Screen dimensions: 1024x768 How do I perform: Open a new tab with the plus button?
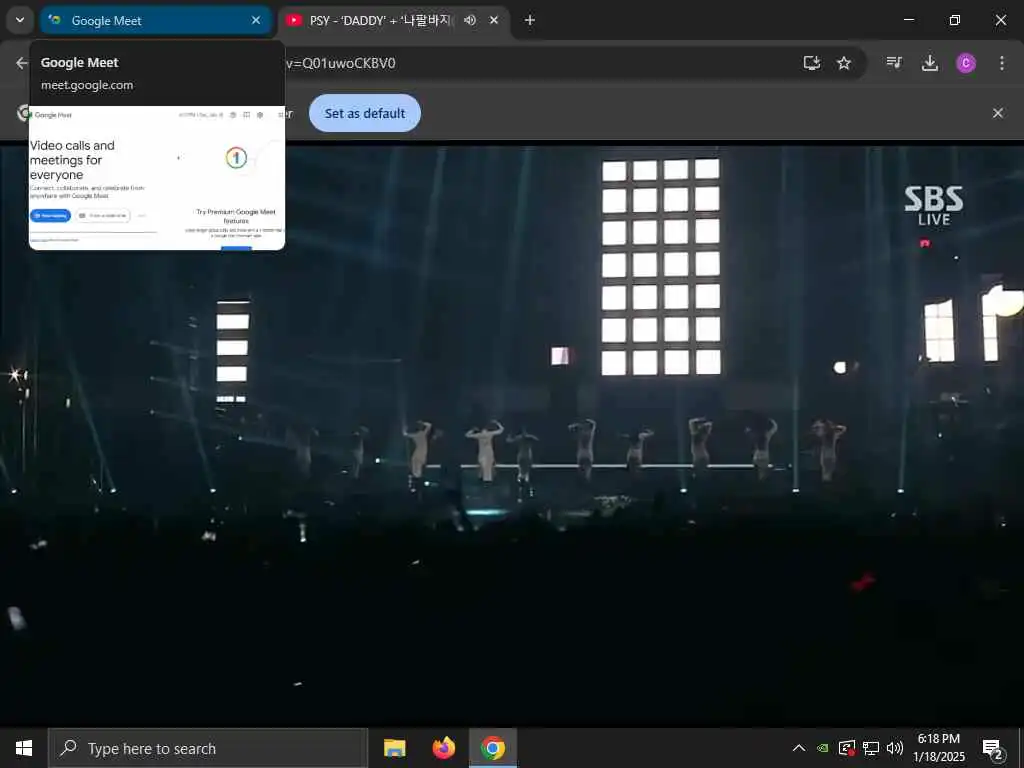click(x=530, y=20)
